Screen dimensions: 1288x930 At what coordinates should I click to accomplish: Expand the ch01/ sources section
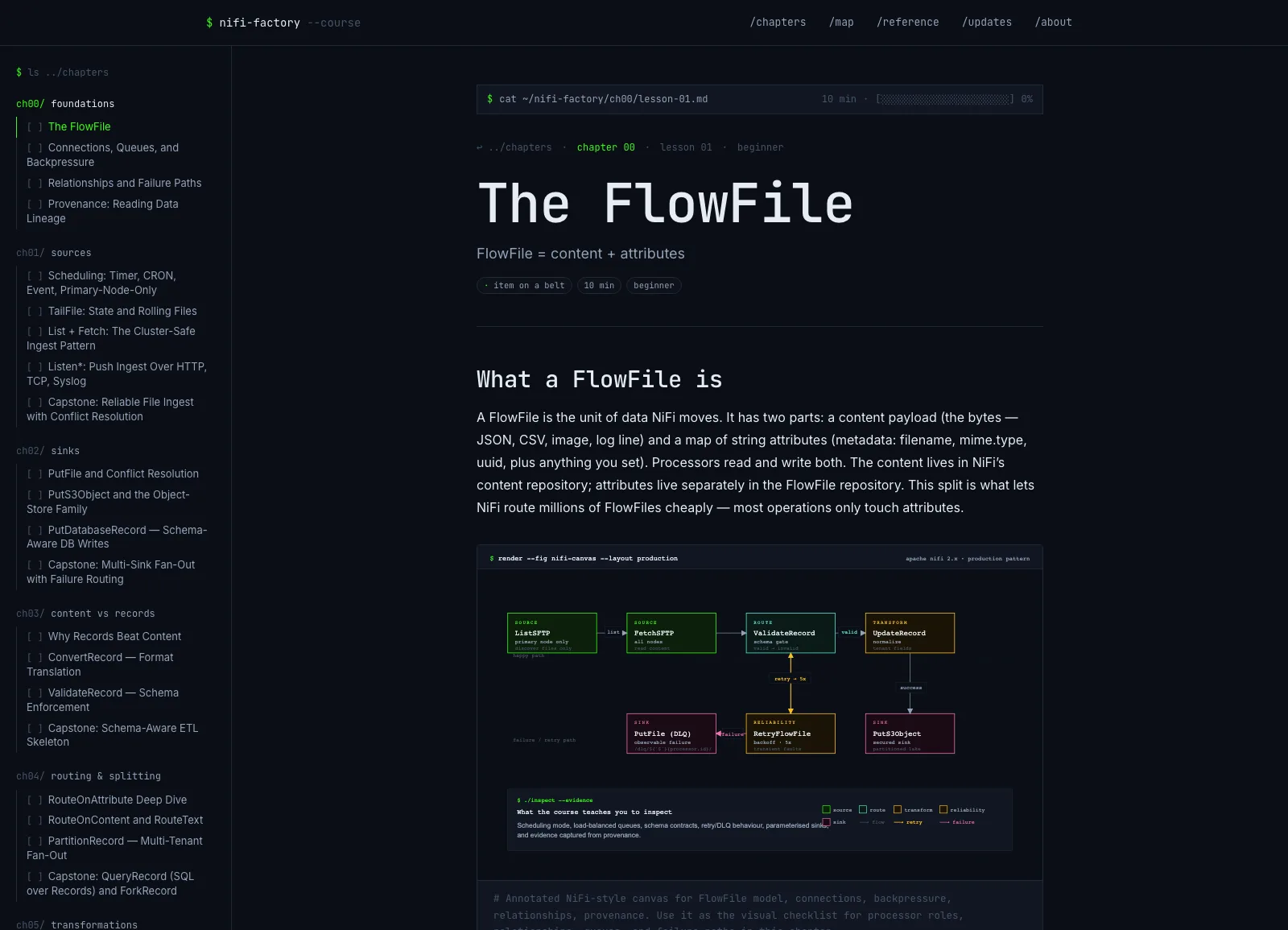coord(54,253)
